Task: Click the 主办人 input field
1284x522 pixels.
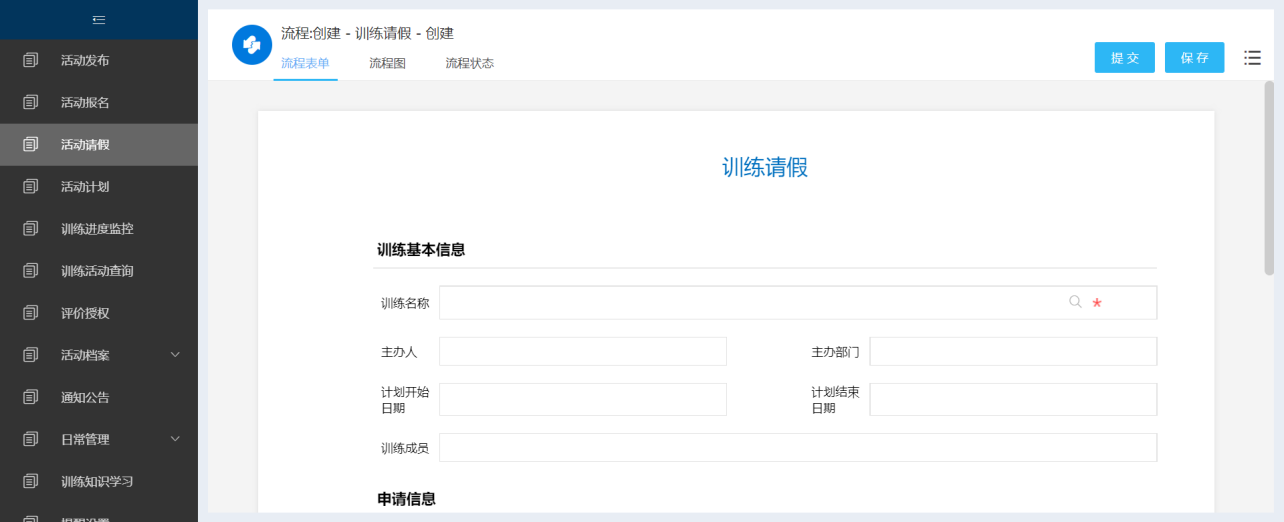Action: point(582,352)
